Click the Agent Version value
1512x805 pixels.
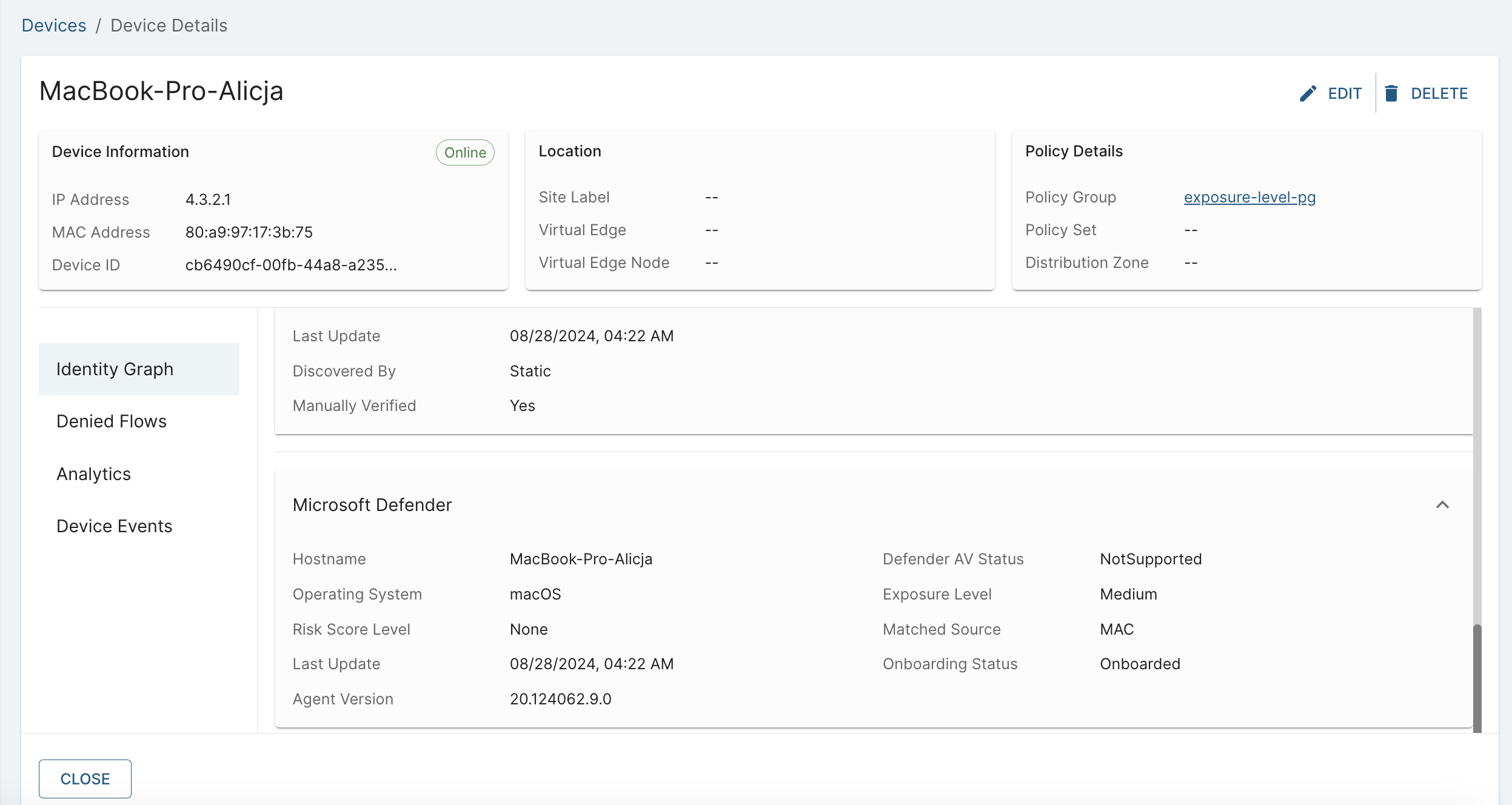pos(560,699)
